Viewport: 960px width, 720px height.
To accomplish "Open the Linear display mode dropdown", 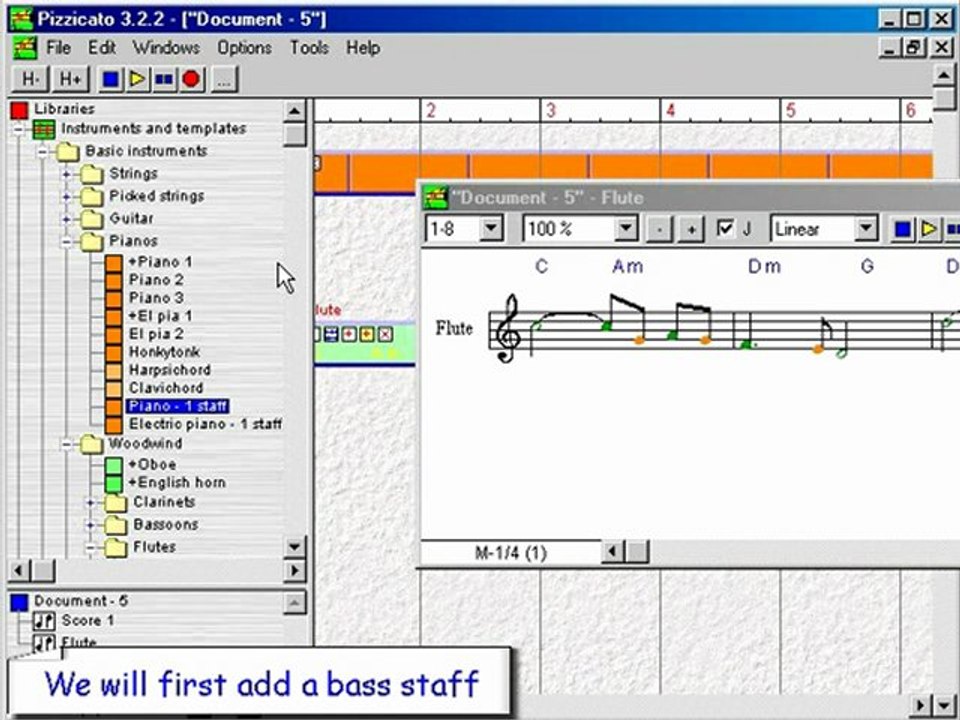I will pos(866,229).
